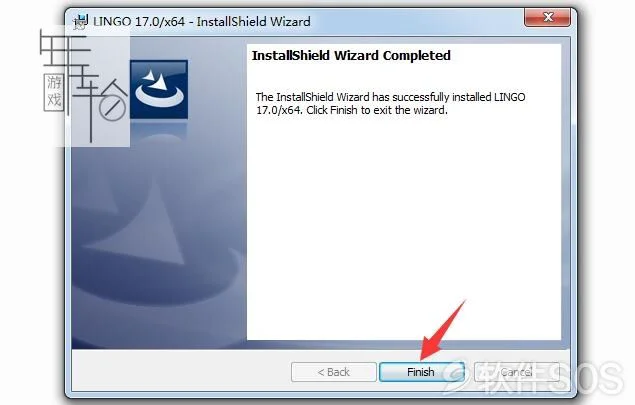Click the logo reflection under InstallShield image
Screen dimensions: 635x405
(159, 132)
